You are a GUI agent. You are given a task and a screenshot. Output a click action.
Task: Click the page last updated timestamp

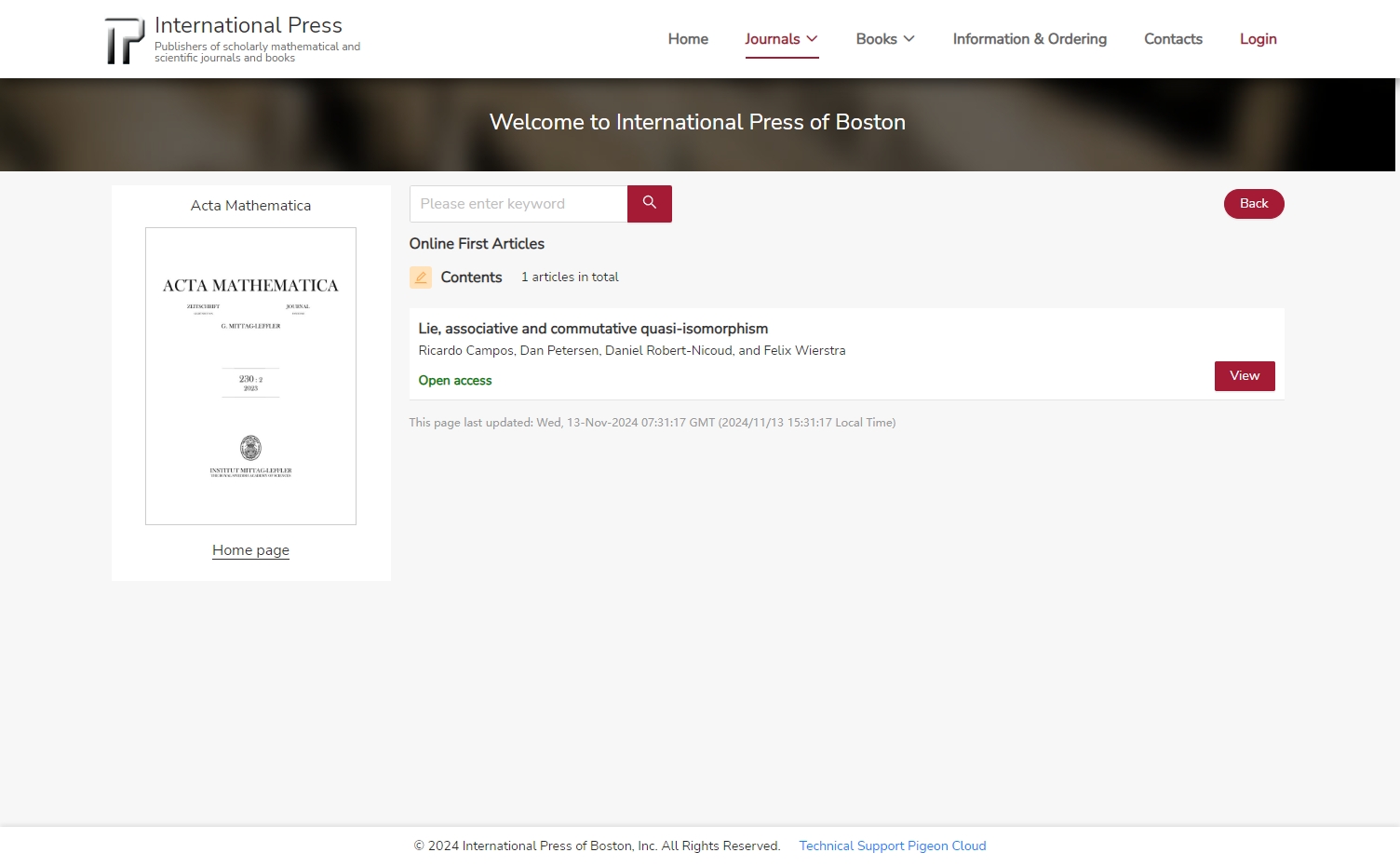[x=653, y=423]
